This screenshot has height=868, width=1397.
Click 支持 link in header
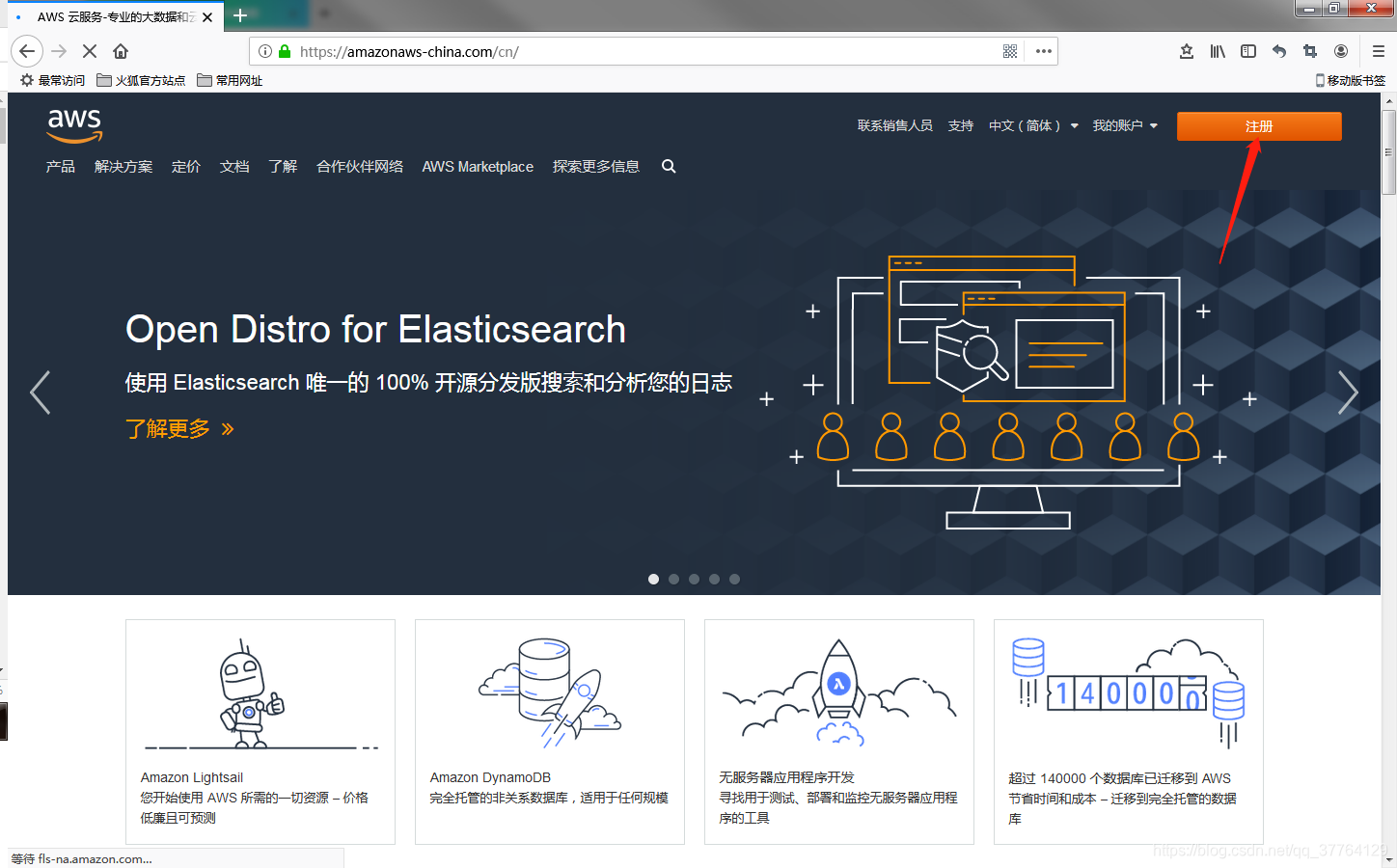961,125
